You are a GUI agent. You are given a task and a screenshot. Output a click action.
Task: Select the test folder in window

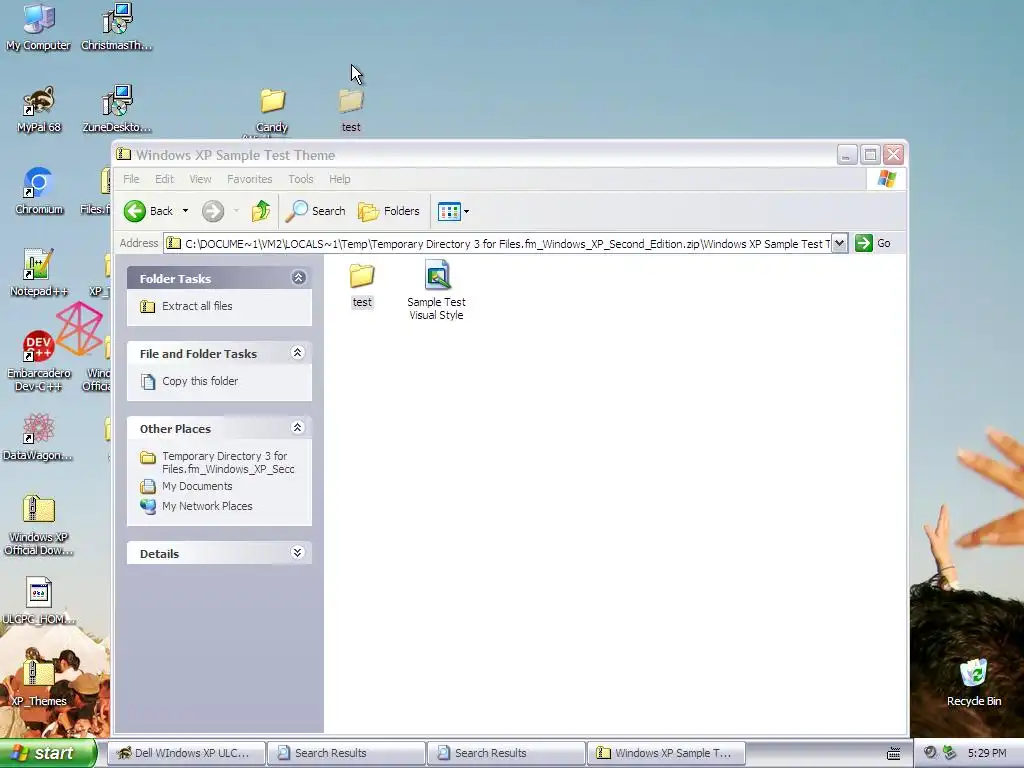tap(362, 285)
